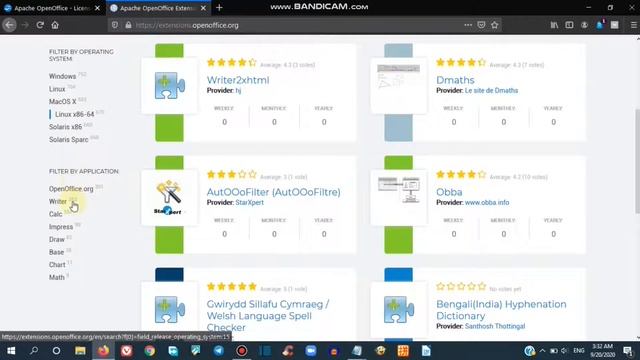Filter by Math application
The width and height of the screenshot is (640, 360).
[x=57, y=278]
